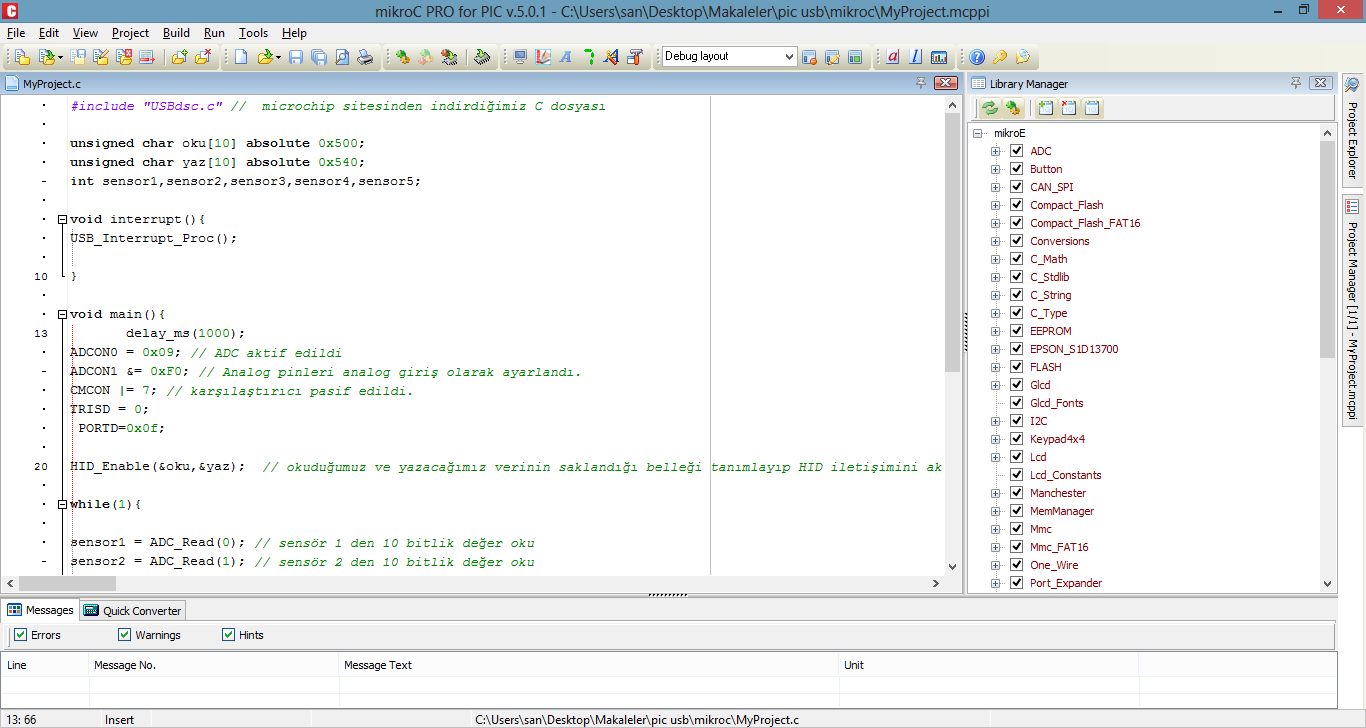Toggle the One_Wire library checkbox
The width and height of the screenshot is (1366, 728).
coord(1017,565)
